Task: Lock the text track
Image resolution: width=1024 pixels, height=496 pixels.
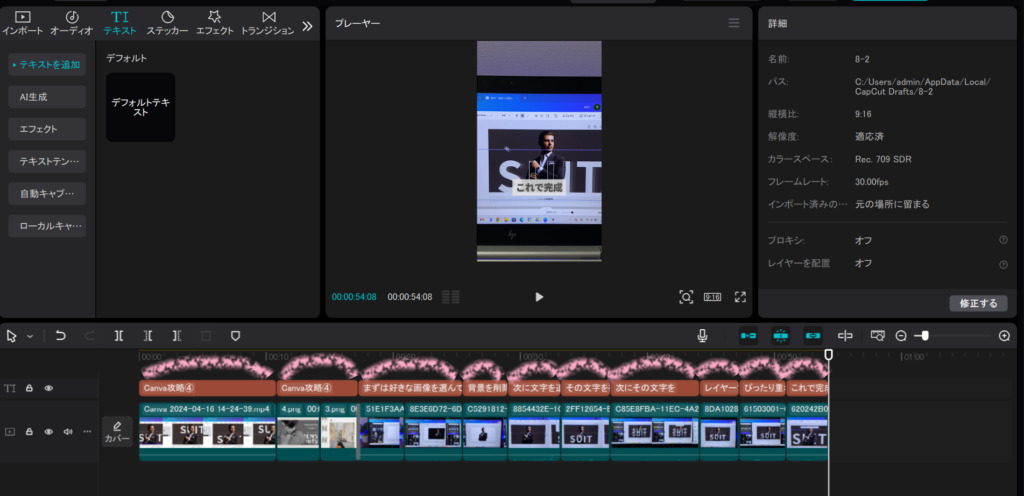Action: pos(29,388)
